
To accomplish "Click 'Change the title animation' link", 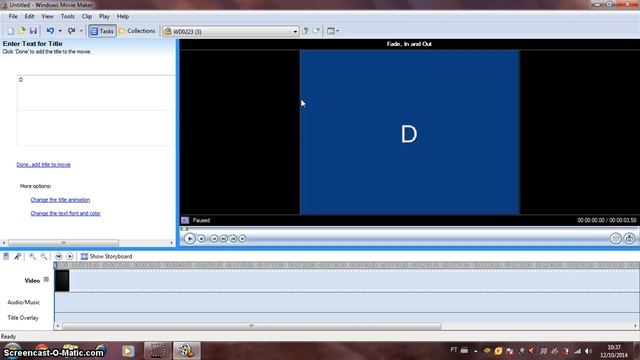I will pos(60,200).
